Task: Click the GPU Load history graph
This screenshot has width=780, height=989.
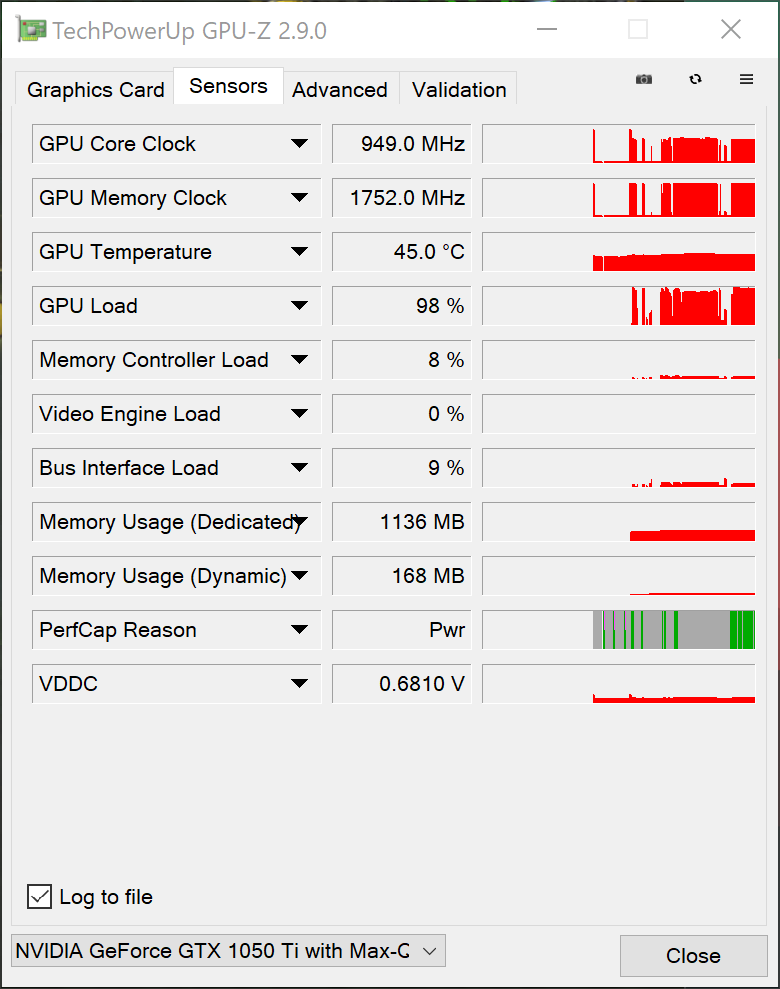Action: pos(618,306)
